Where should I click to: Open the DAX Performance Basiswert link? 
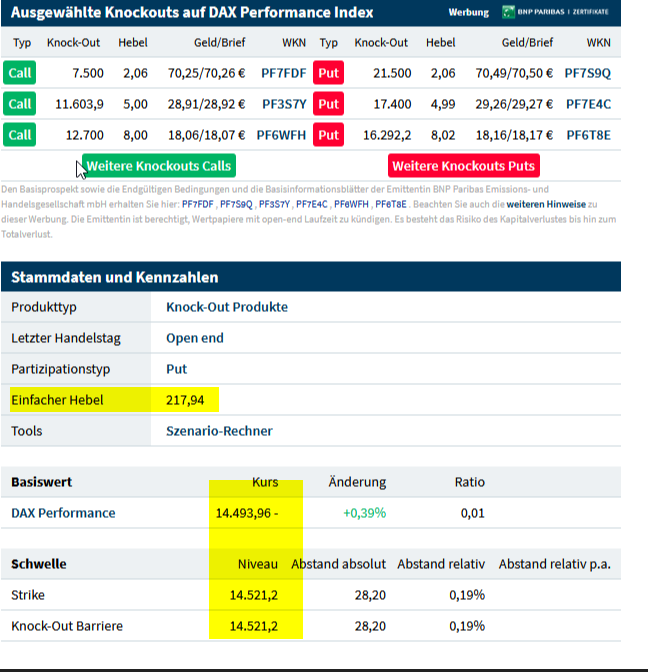pos(63,513)
